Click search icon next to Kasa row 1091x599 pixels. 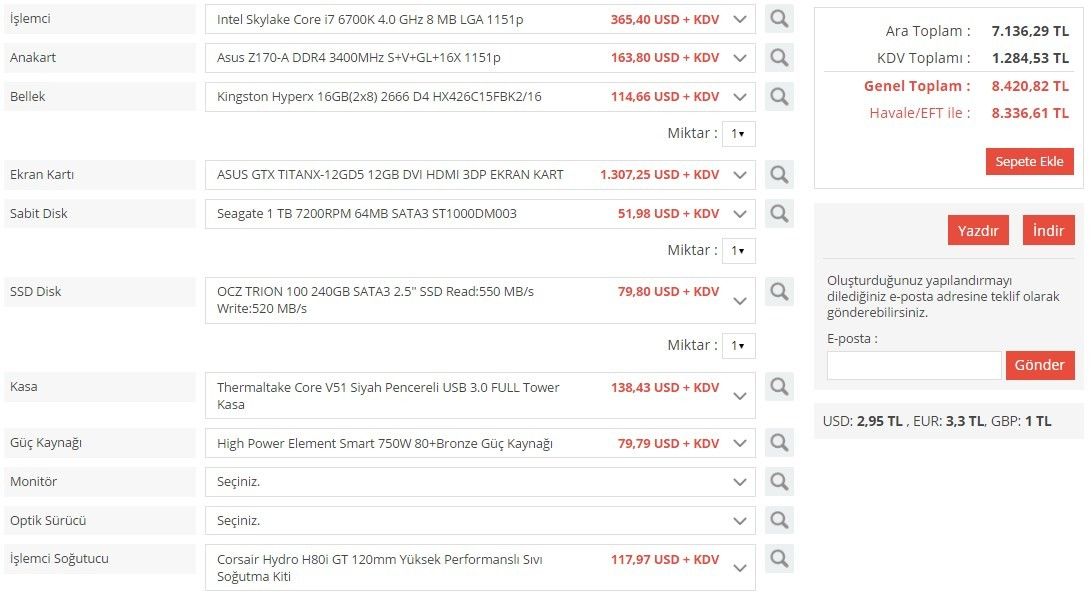point(779,387)
